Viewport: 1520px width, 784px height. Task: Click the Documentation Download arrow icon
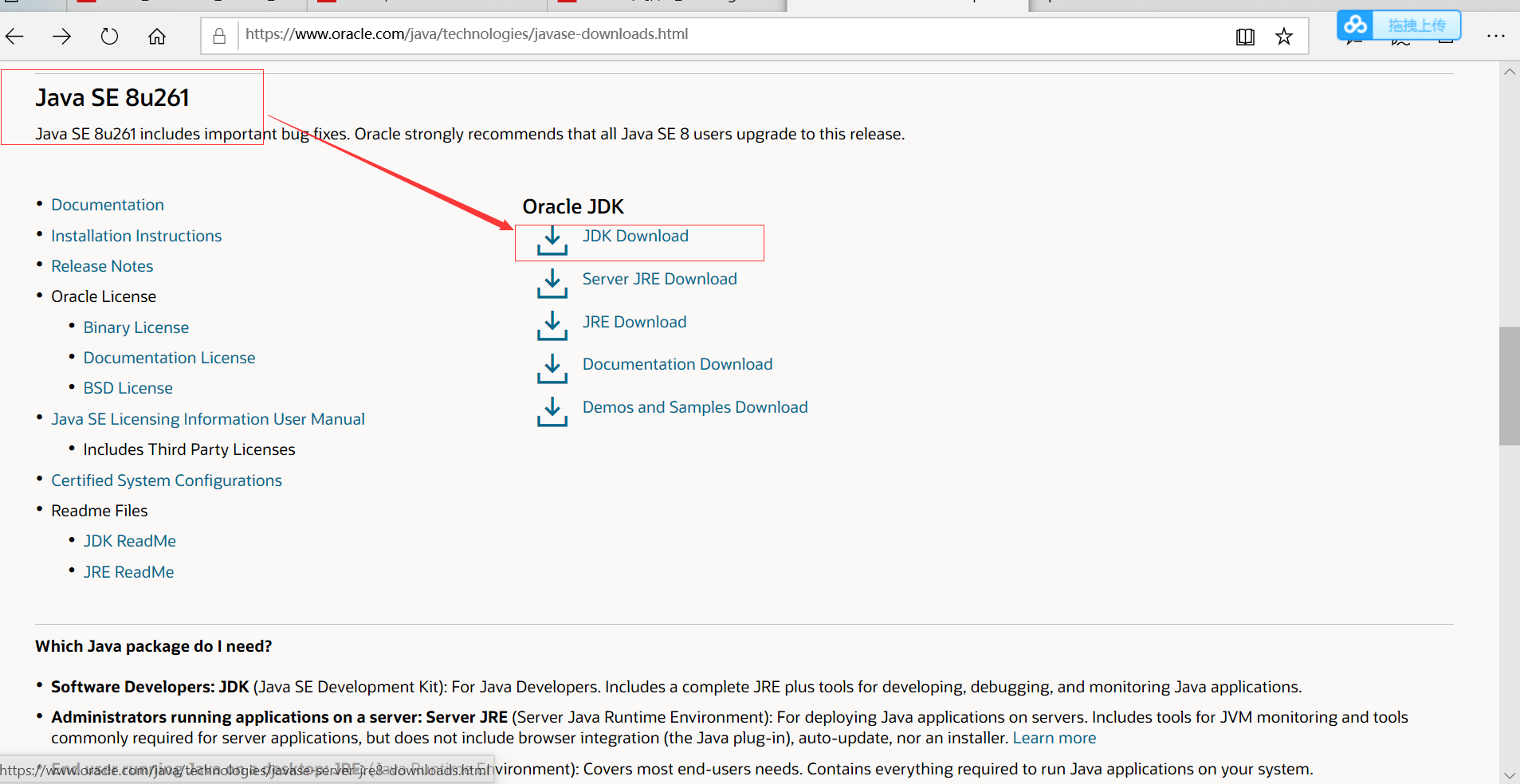[552, 368]
